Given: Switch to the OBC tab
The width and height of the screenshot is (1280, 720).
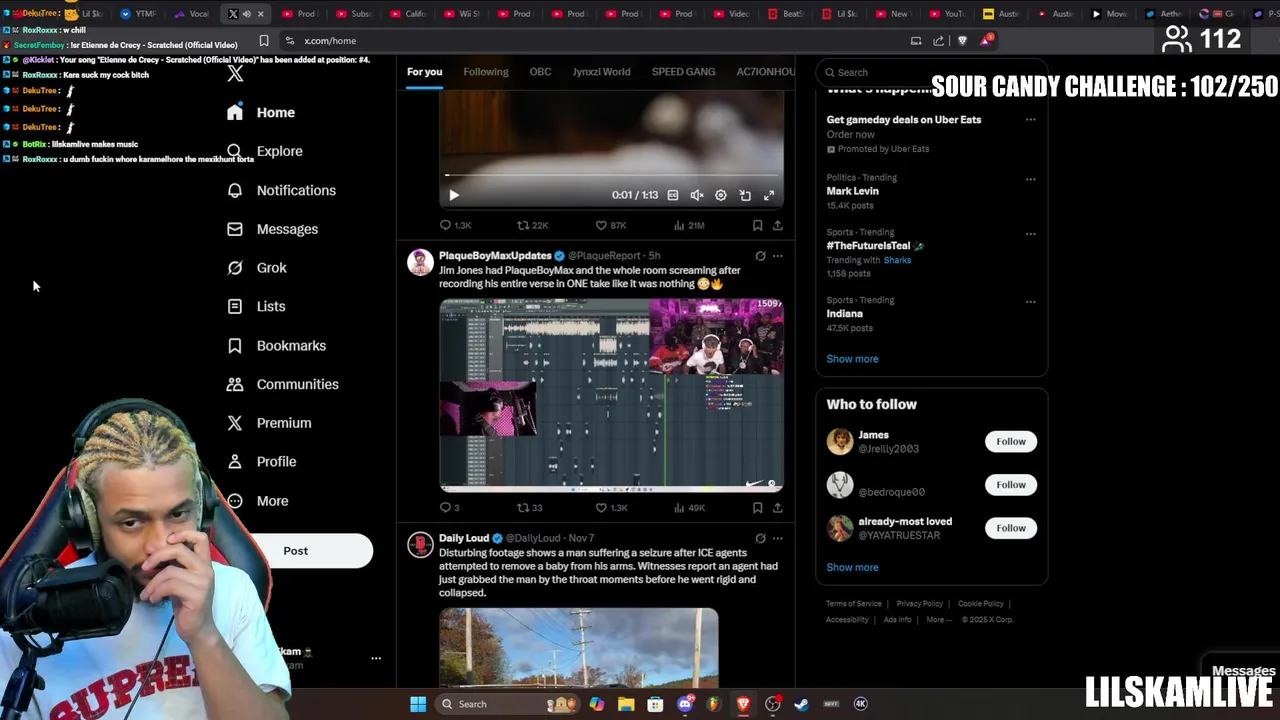Looking at the screenshot, I should point(540,72).
